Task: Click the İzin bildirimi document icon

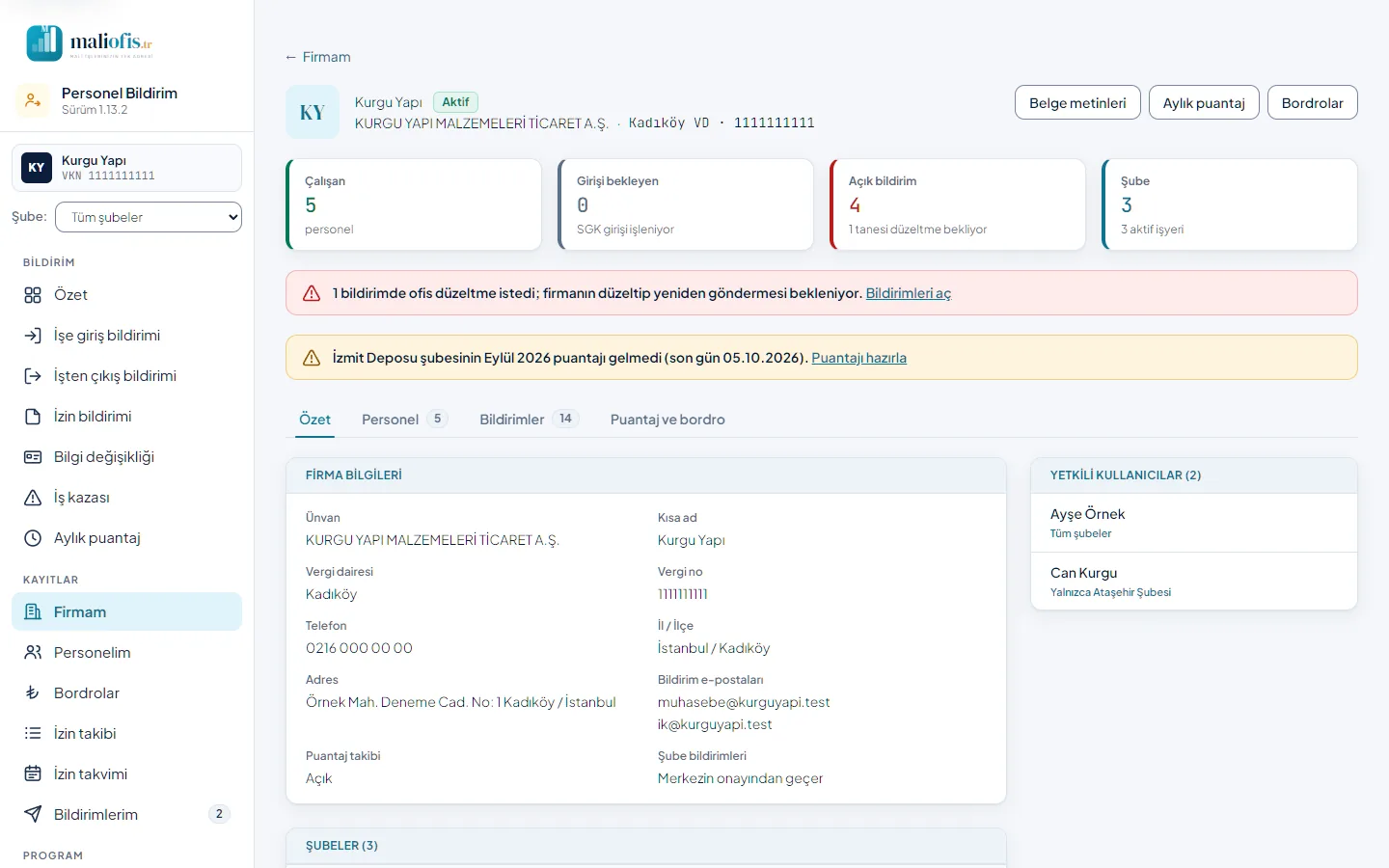Action: pos(33,417)
